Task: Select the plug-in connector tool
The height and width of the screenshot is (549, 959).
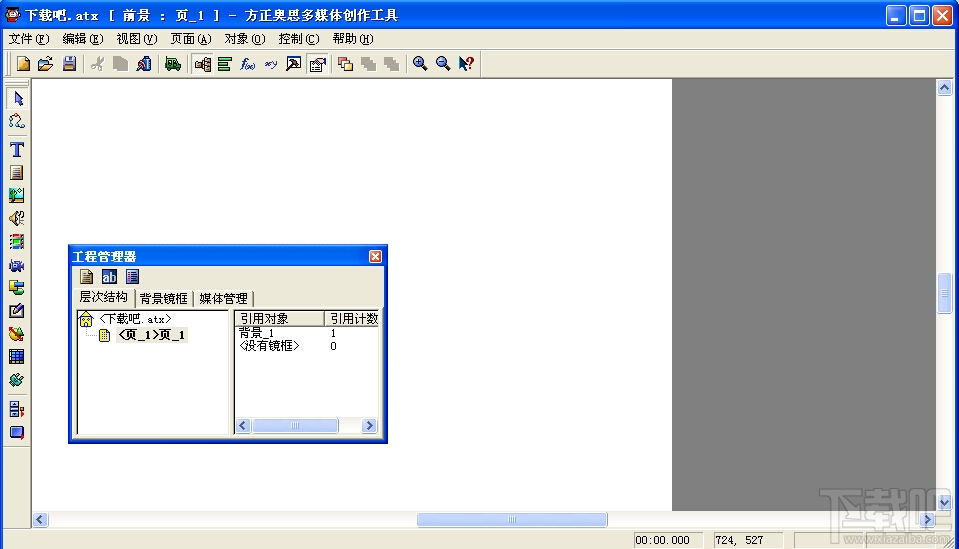Action: tap(17, 380)
